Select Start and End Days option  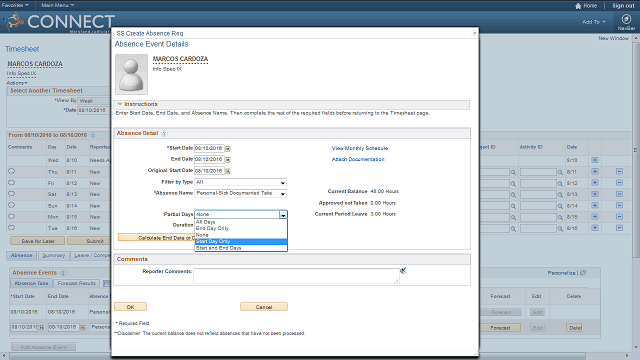(x=241, y=248)
